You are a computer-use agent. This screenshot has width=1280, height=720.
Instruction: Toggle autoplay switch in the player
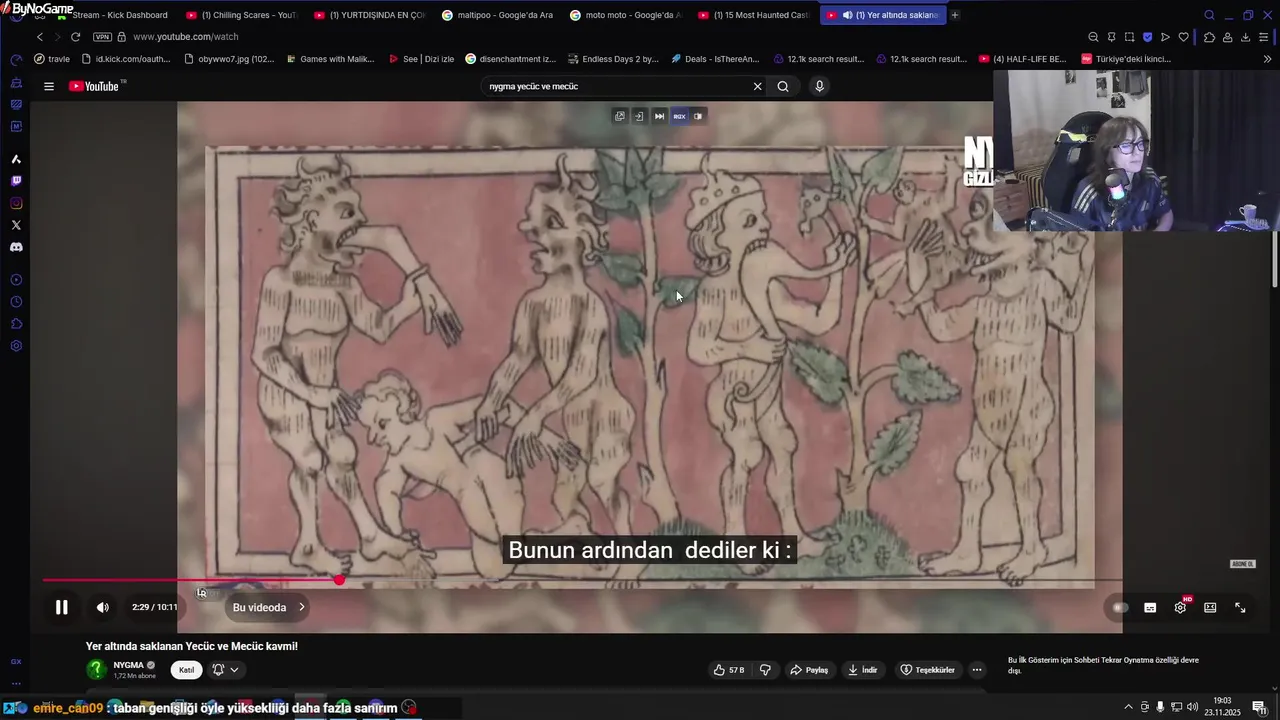point(1120,607)
